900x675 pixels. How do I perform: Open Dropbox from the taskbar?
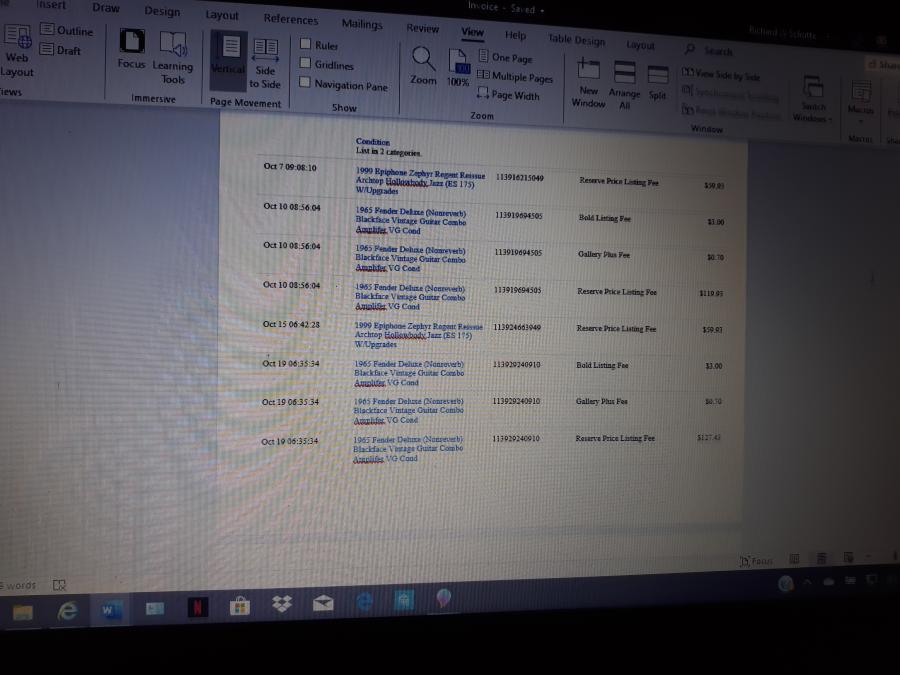(282, 604)
